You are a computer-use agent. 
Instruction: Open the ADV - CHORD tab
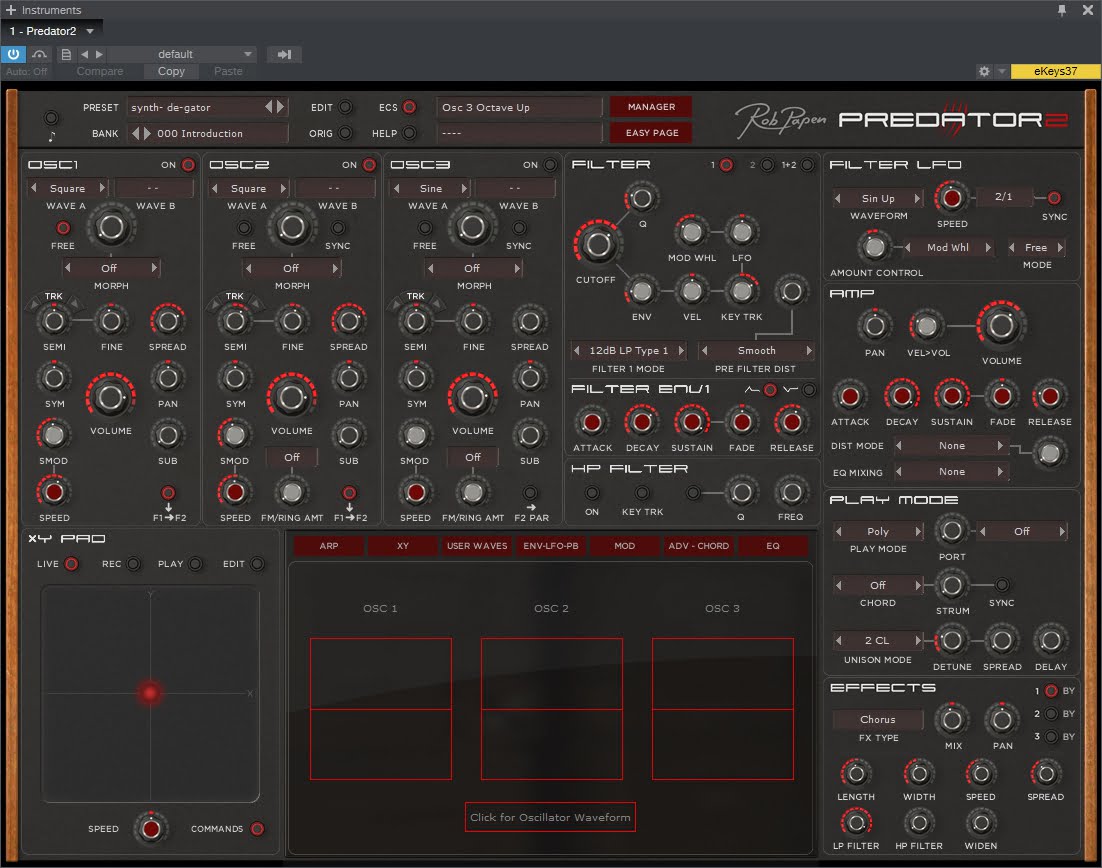699,545
